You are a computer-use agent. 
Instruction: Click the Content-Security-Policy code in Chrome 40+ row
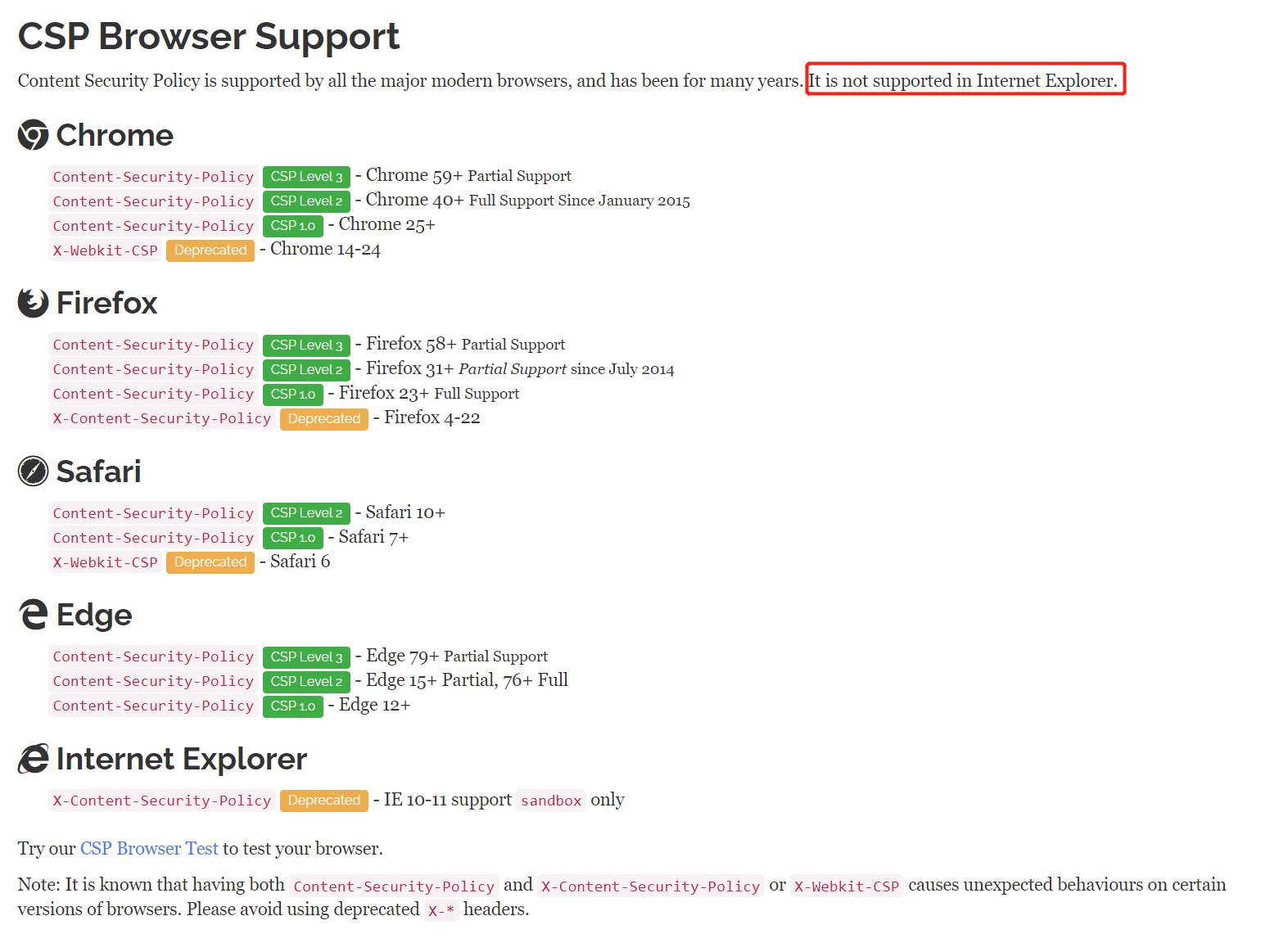(x=153, y=201)
